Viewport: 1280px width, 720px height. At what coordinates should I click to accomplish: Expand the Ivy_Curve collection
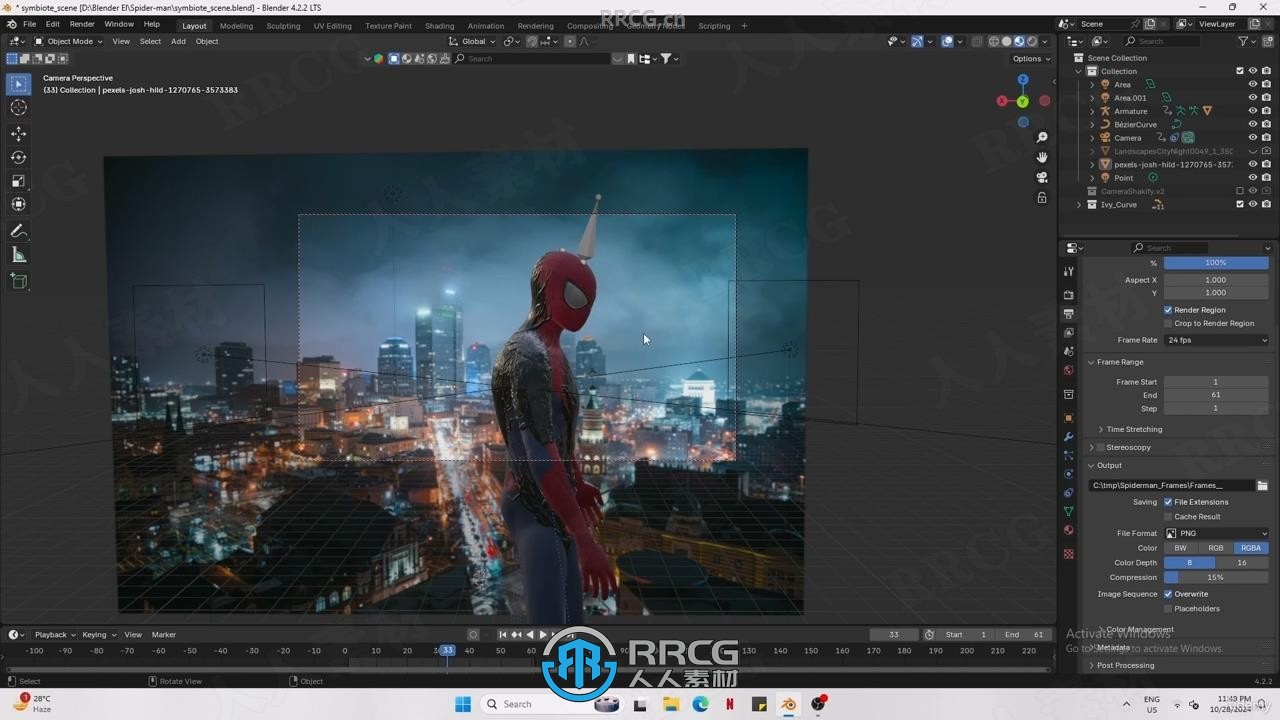1079,204
